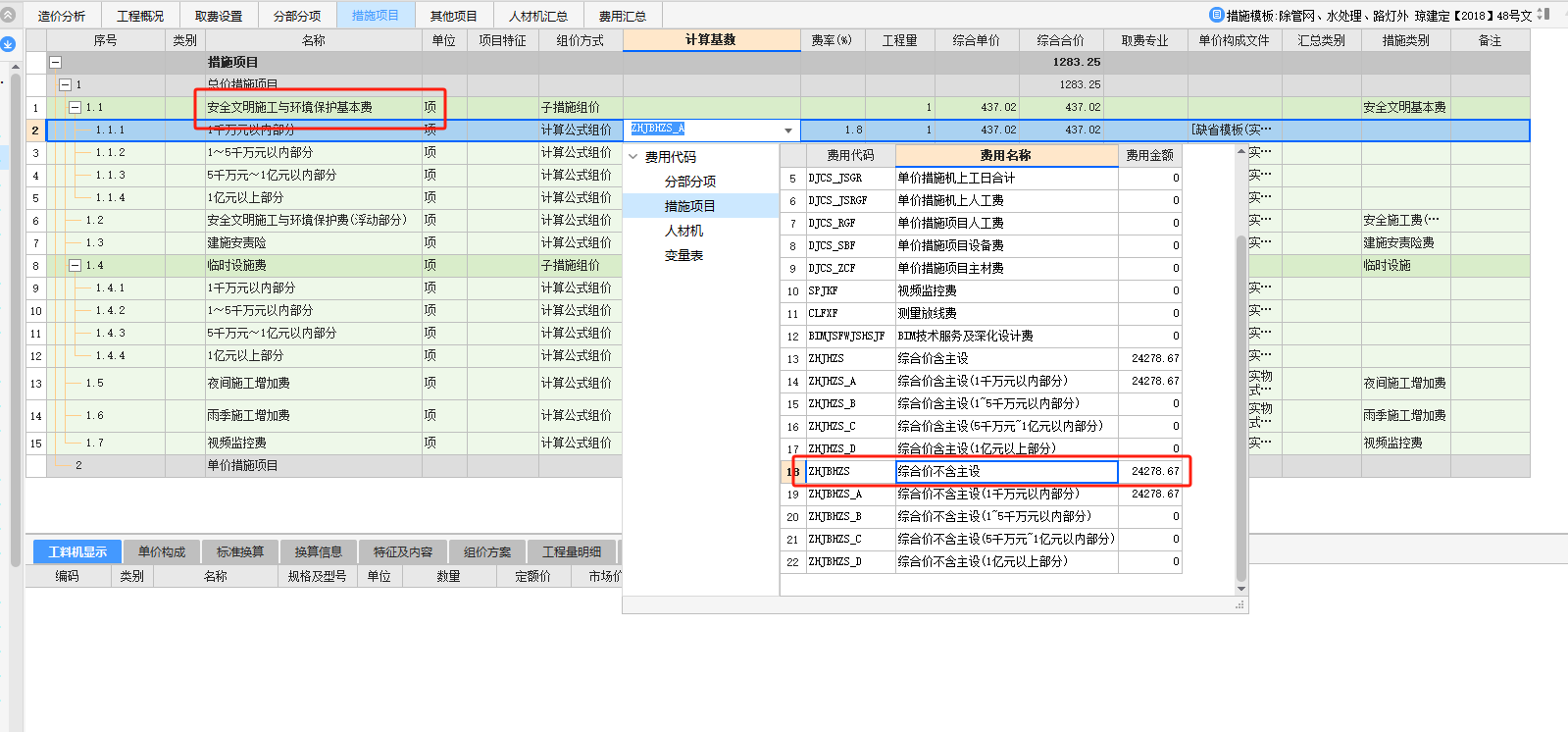Image resolution: width=1568 pixels, height=732 pixels.
Task: Click the 综合单价 column header
Action: pyautogui.click(x=976, y=40)
